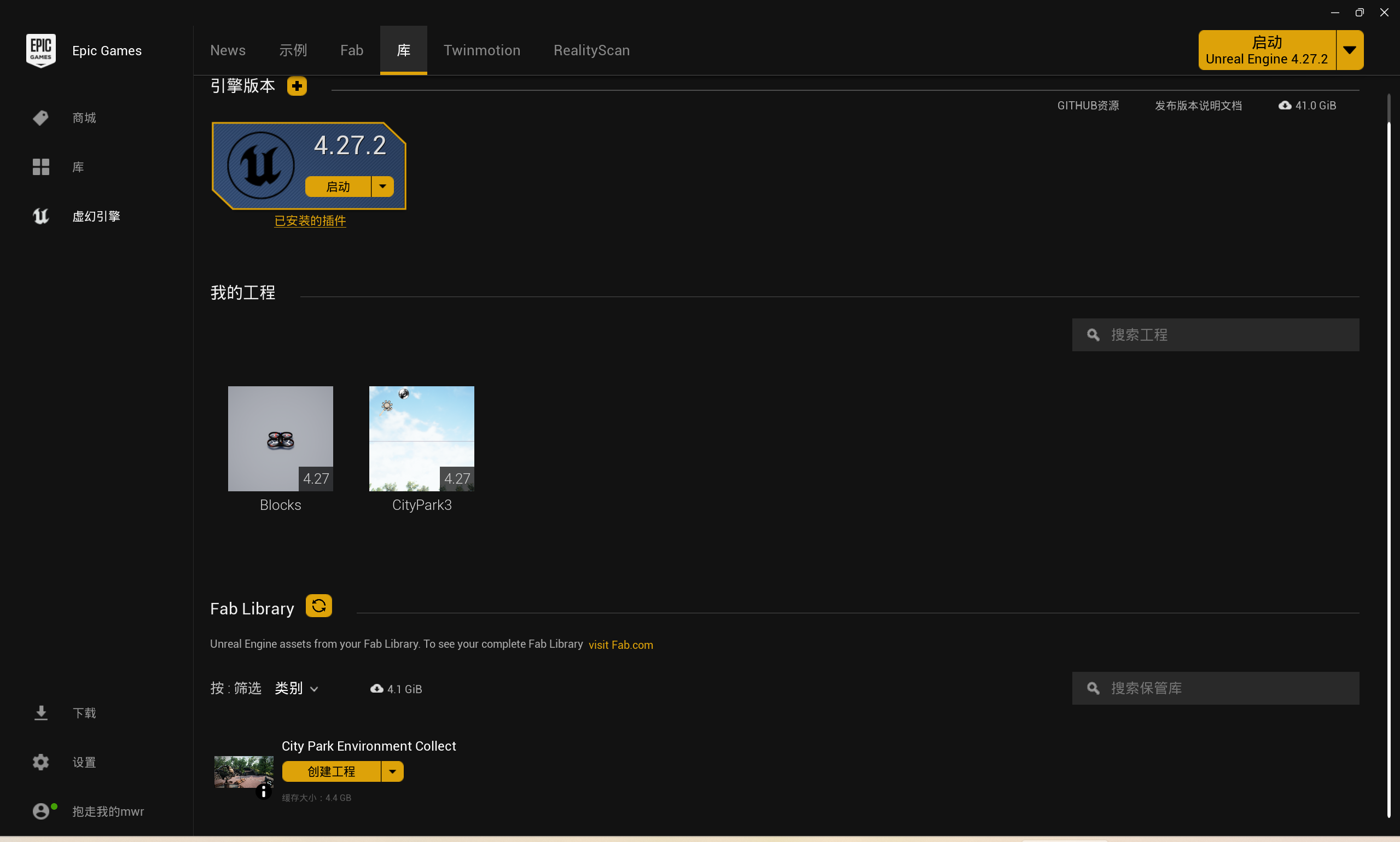Expand 创建工程 dropdown arrow for City Park
Viewport: 1400px width, 842px height.
(x=393, y=771)
